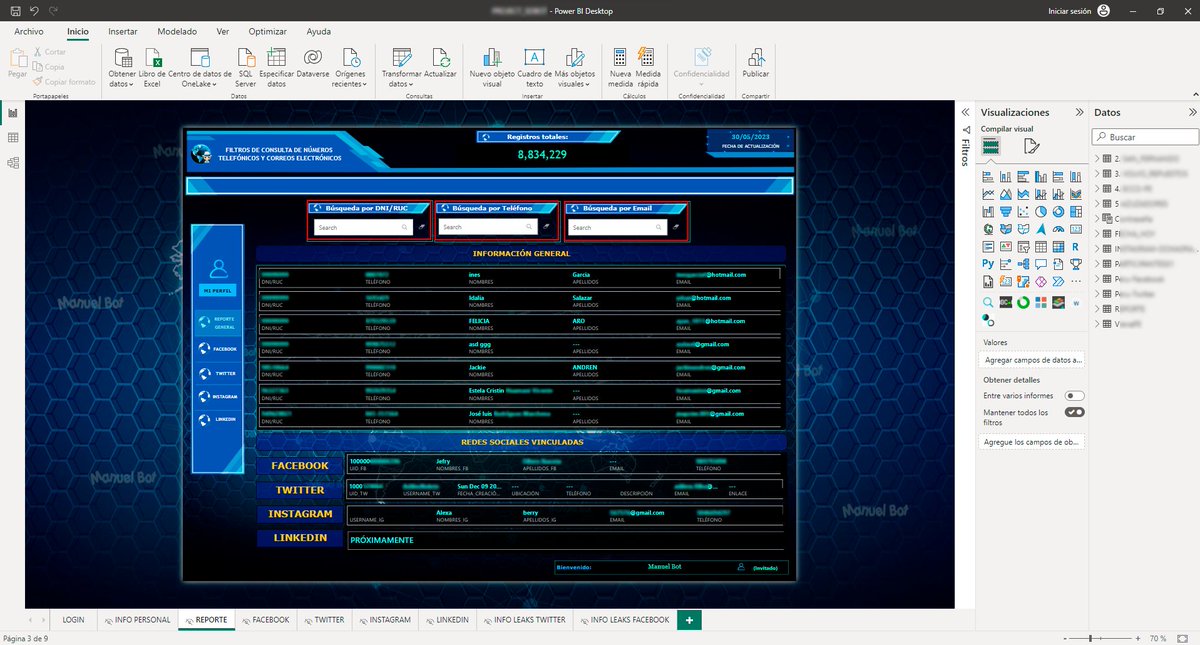Open the INFO PERSONAL page tab

[x=137, y=620]
